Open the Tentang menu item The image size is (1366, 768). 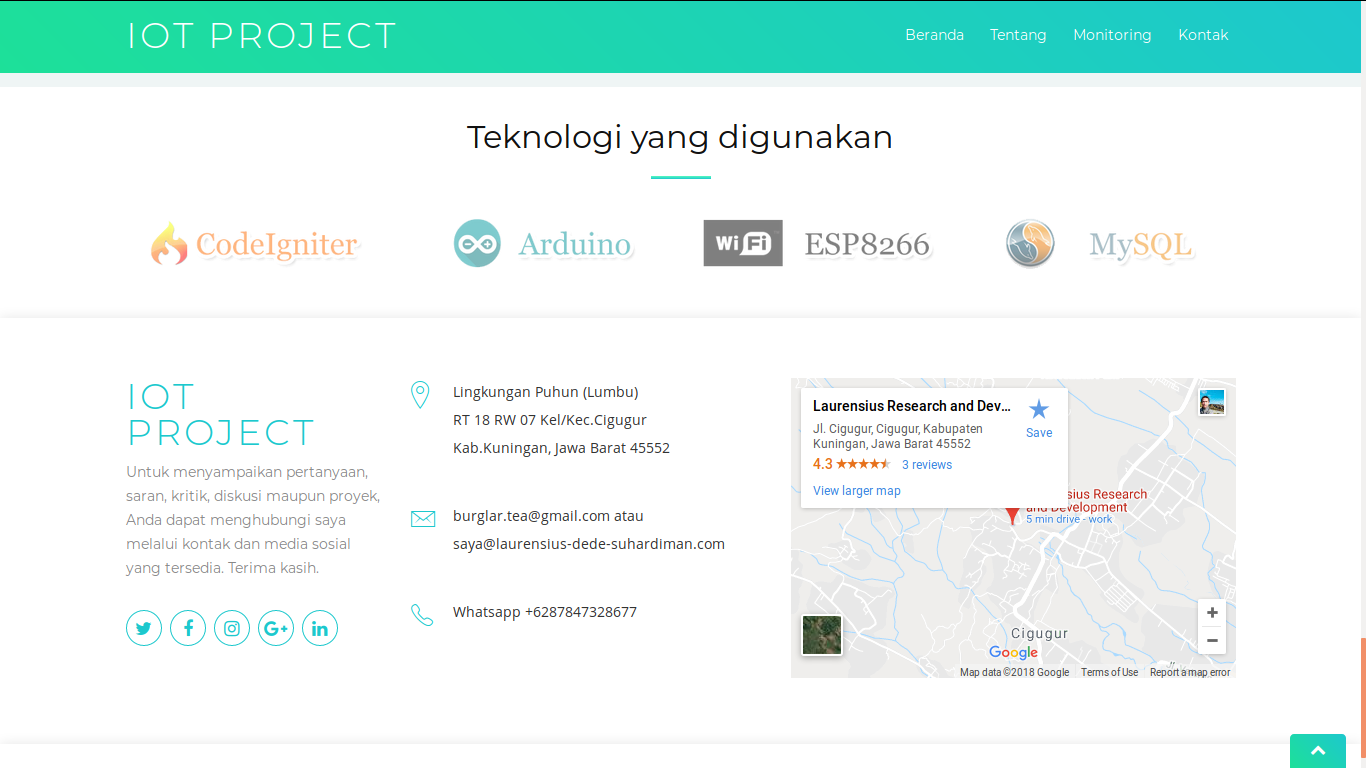coord(1018,35)
